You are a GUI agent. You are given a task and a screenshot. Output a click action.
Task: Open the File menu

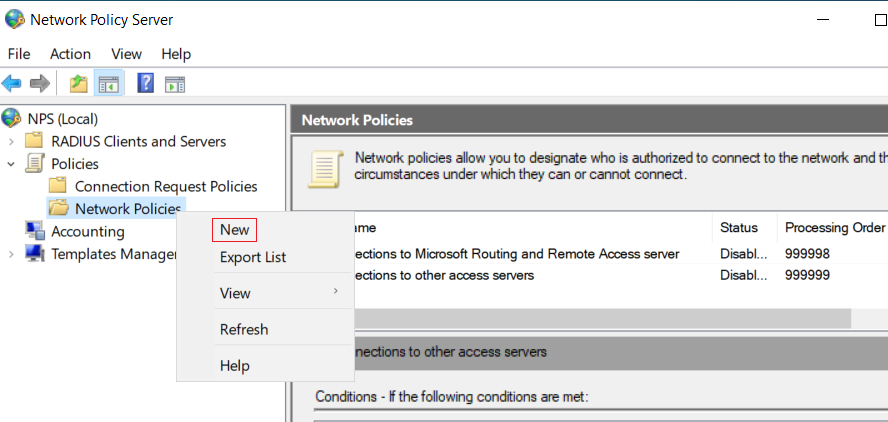tap(19, 54)
